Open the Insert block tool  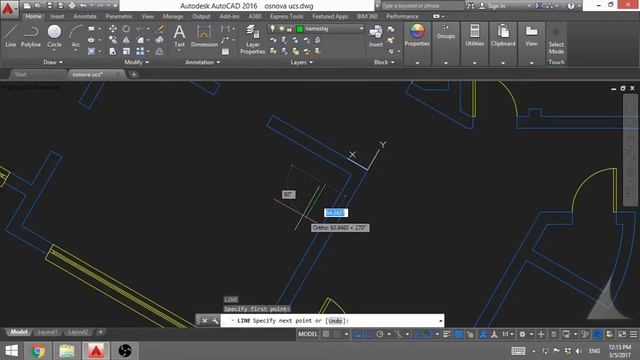point(376,36)
